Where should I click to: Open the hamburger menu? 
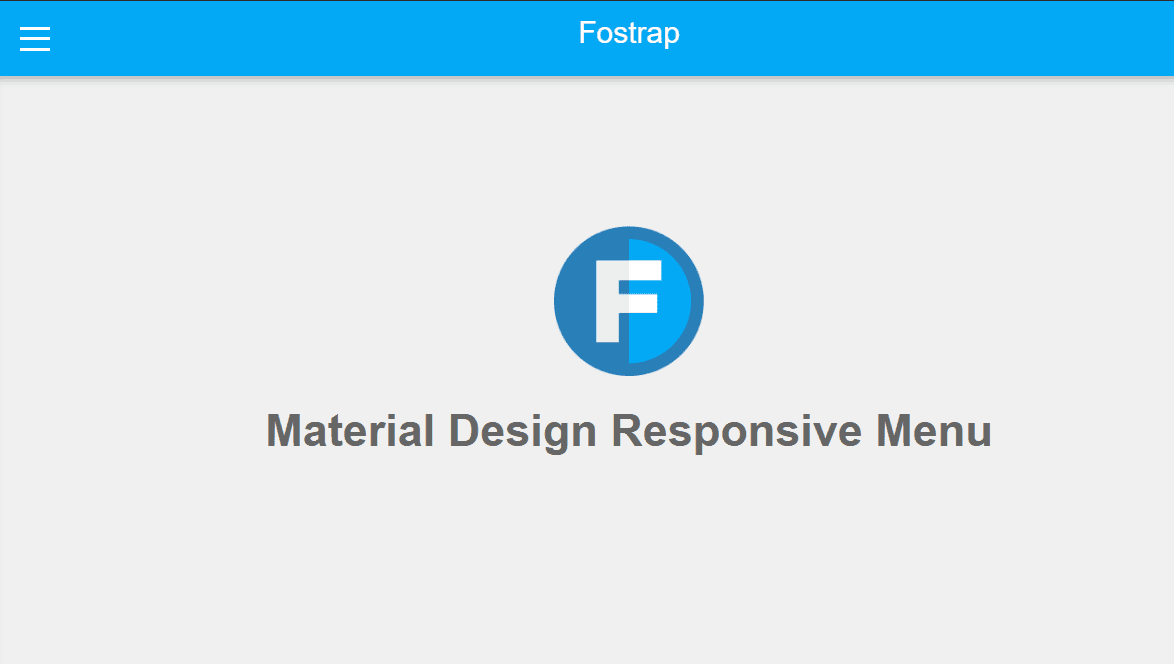[35, 38]
